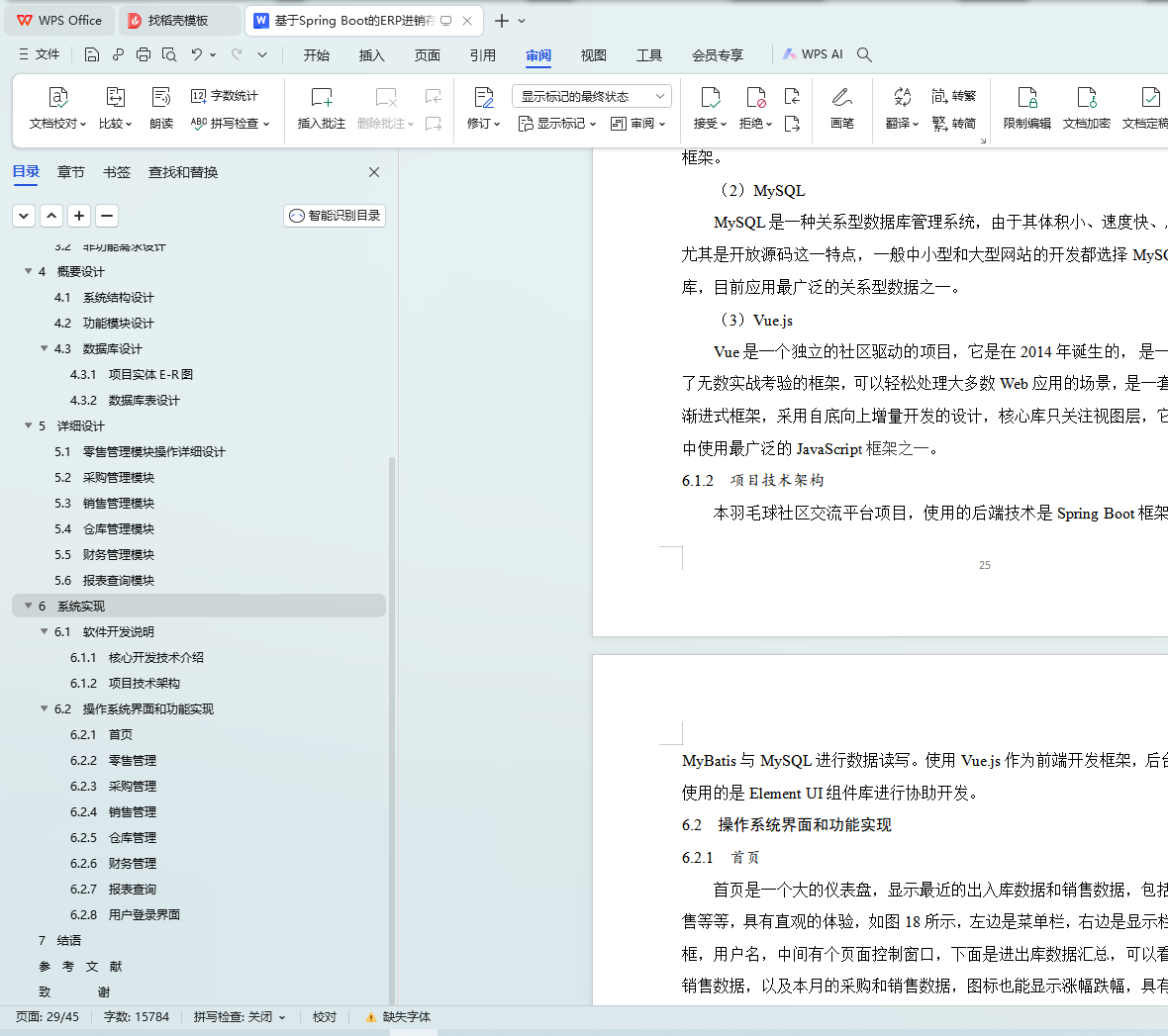
Task: Switch to 书签 navigation tab
Action: pyautogui.click(x=116, y=172)
